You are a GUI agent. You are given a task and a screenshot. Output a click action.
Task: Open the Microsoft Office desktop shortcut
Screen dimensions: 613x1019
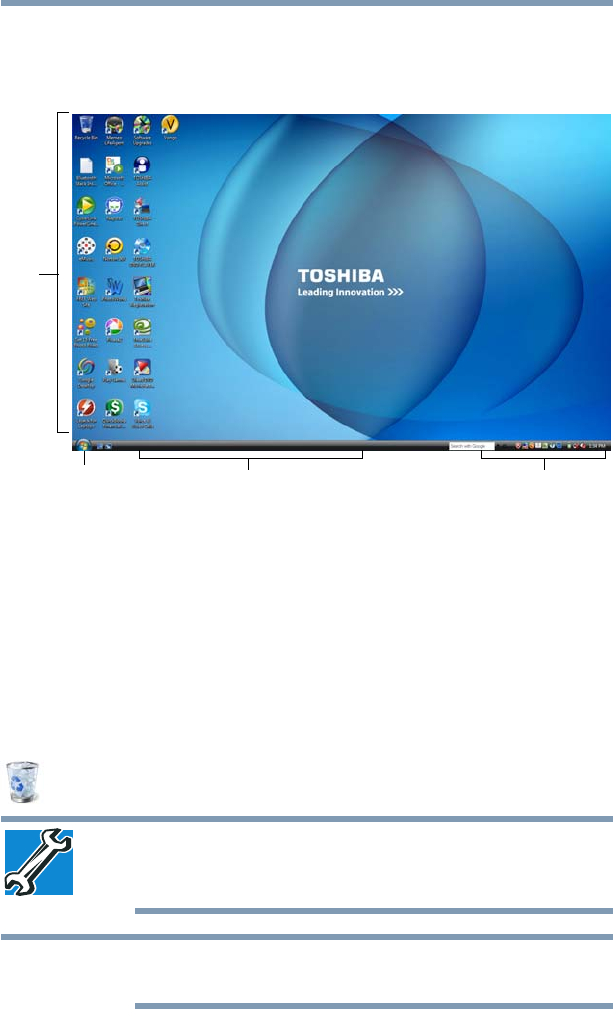pyautogui.click(x=114, y=171)
